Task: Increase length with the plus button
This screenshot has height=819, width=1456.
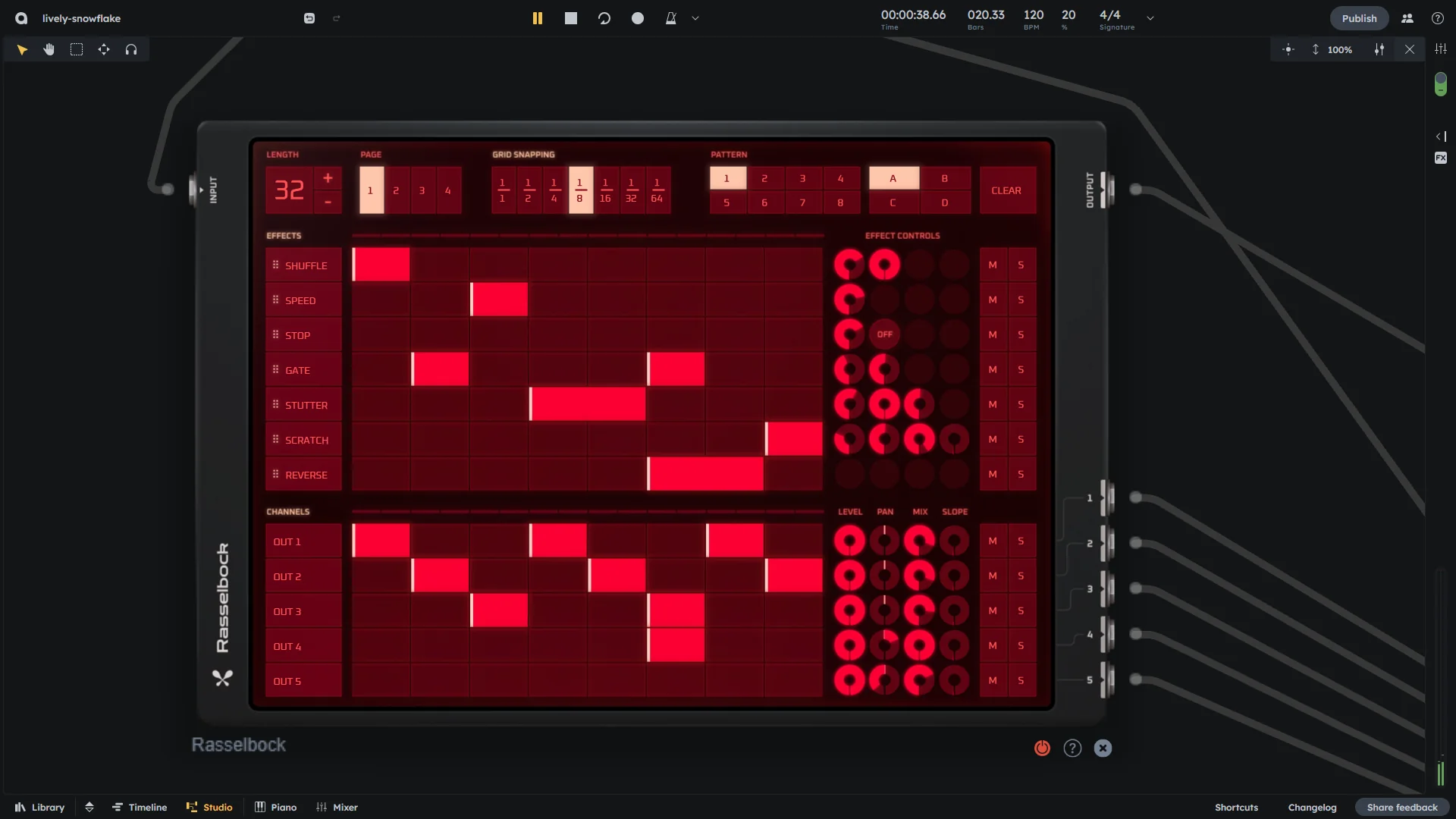Action: coord(328,178)
